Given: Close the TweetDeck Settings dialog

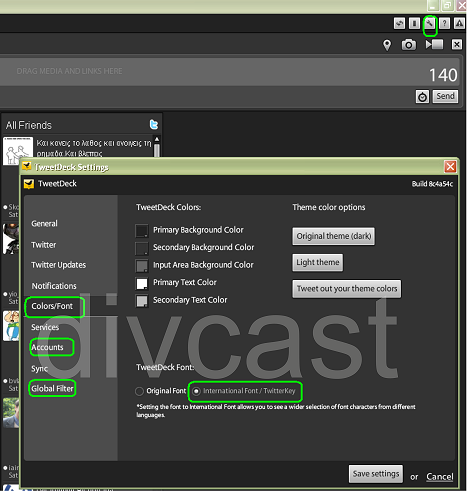Looking at the screenshot, I should pos(450,166).
